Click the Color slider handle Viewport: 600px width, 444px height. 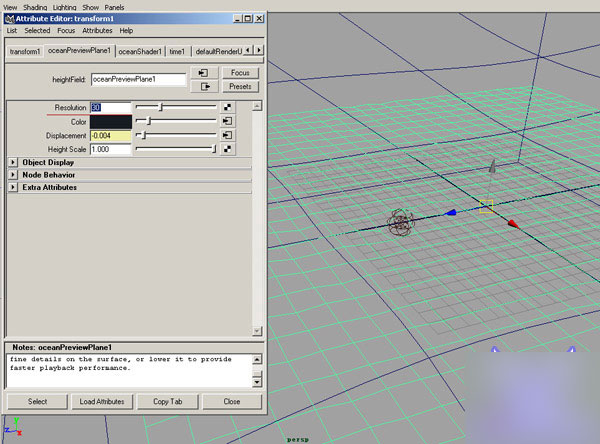(x=149, y=121)
